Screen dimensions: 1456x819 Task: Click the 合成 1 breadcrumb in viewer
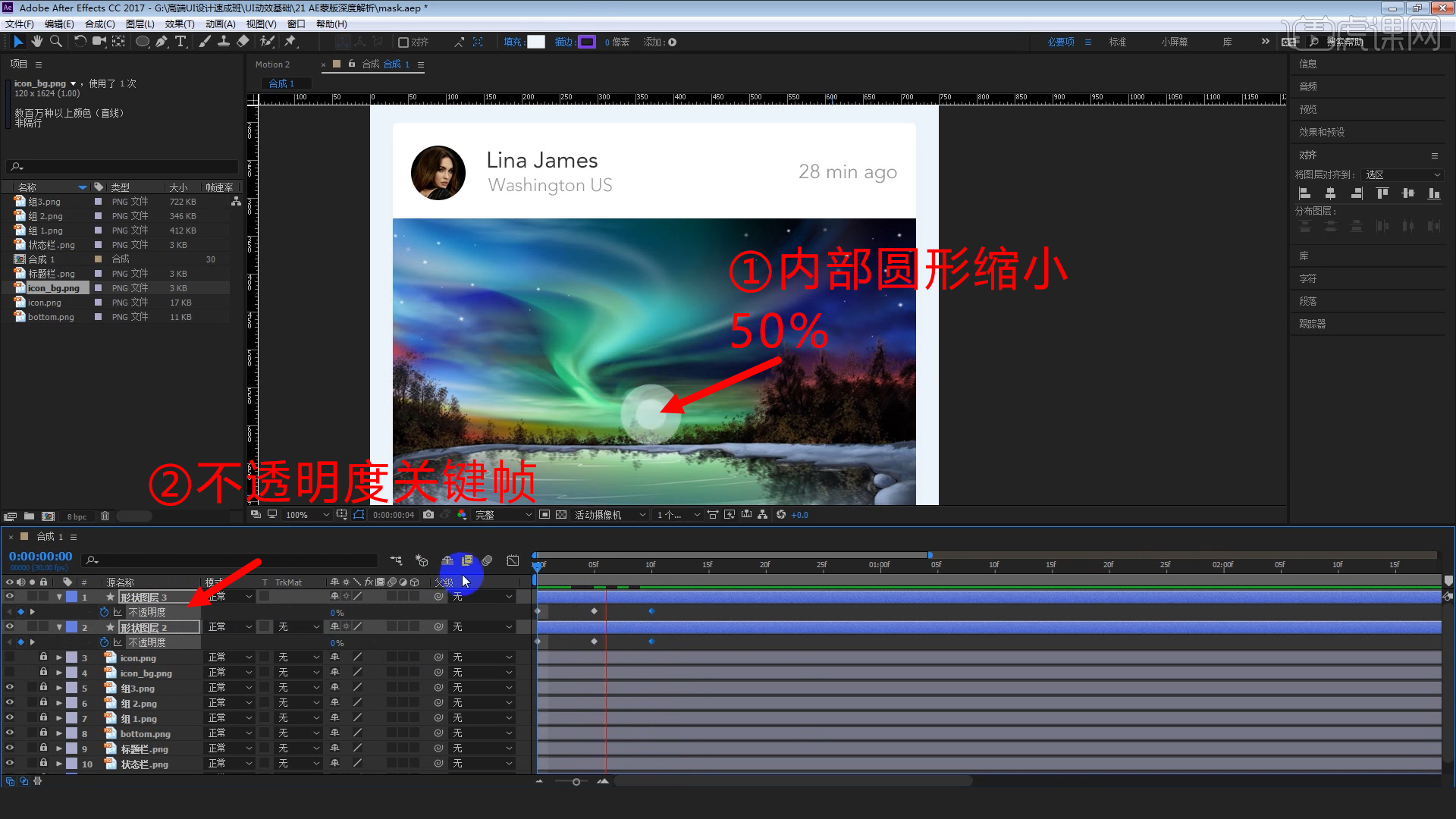tap(282, 83)
